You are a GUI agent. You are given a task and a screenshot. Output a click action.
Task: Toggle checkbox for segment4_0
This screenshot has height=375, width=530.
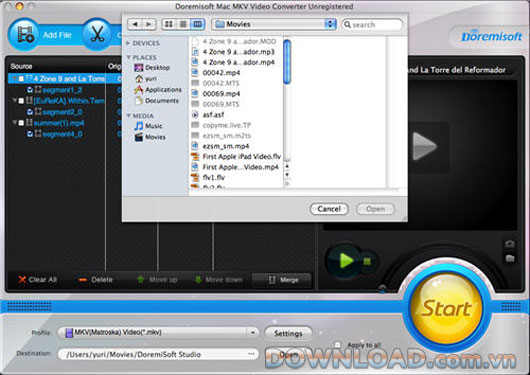point(30,134)
